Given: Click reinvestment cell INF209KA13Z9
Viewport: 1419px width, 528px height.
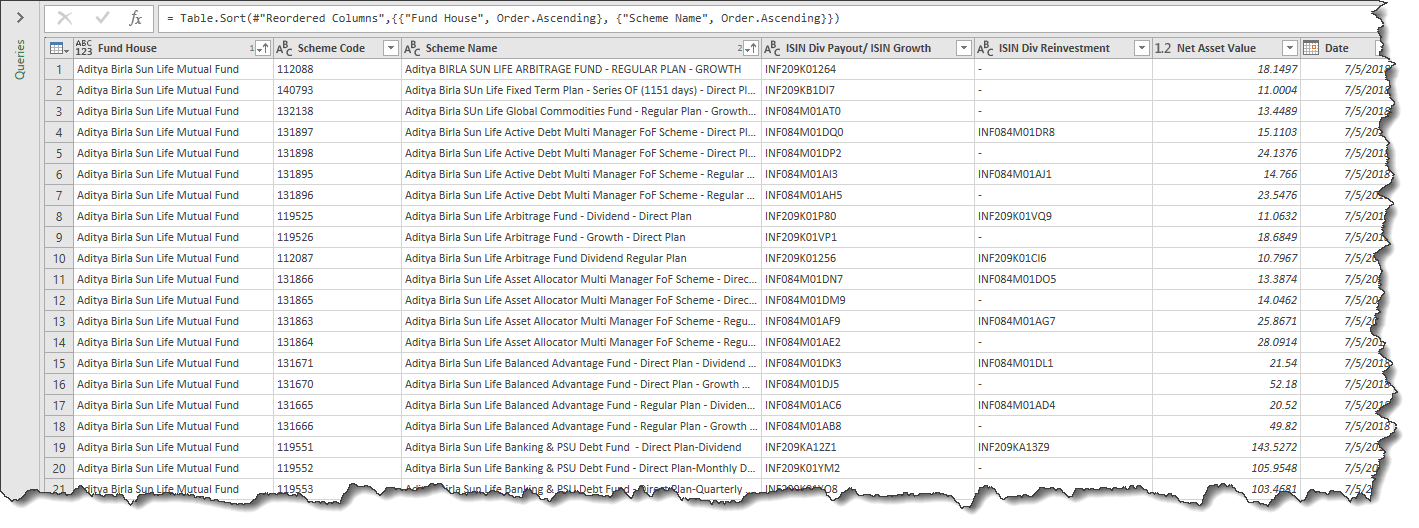Looking at the screenshot, I should pyautogui.click(x=1063, y=447).
